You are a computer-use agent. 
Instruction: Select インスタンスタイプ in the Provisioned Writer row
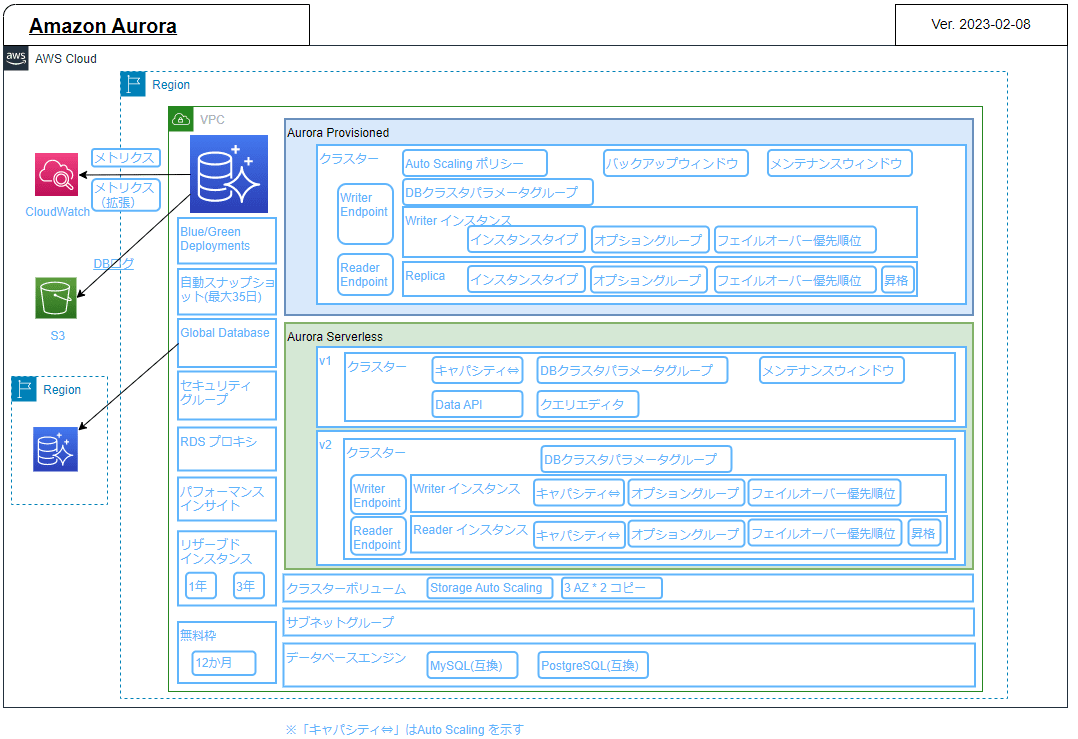527,240
